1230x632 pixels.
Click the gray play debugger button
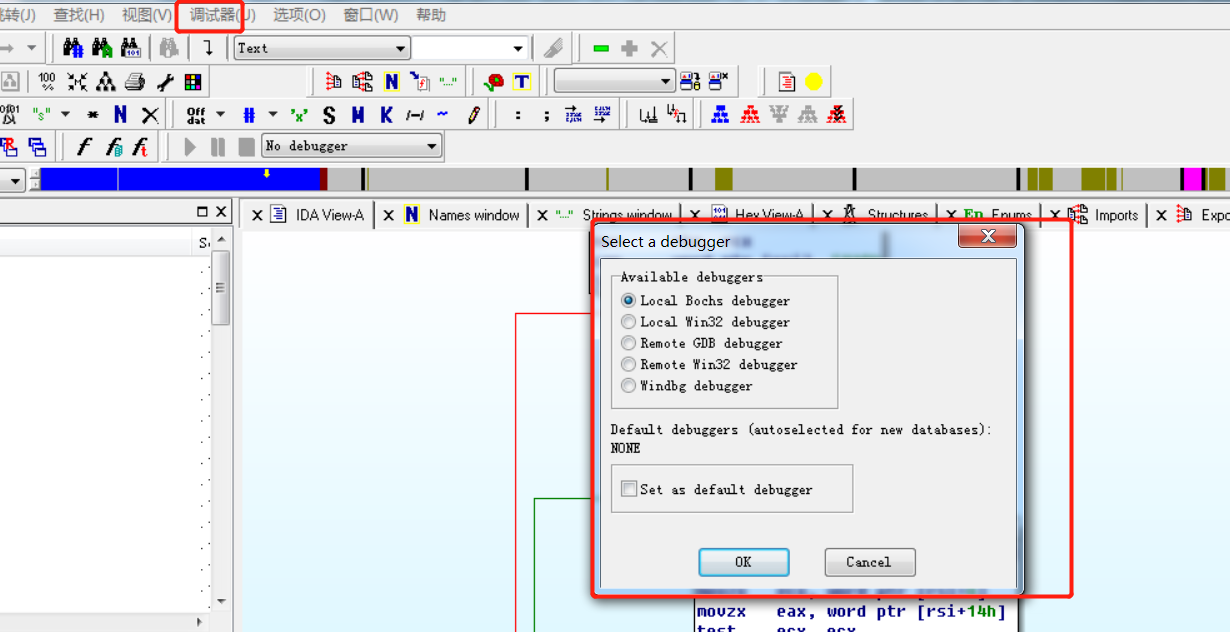190,147
